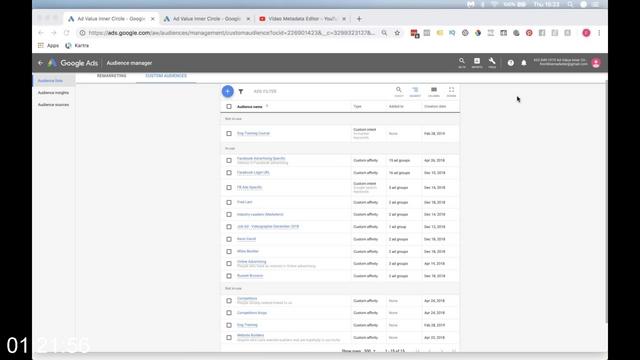Open the Reports icon in header
Viewport: 640px width, 360px height.
pyautogui.click(x=477, y=62)
